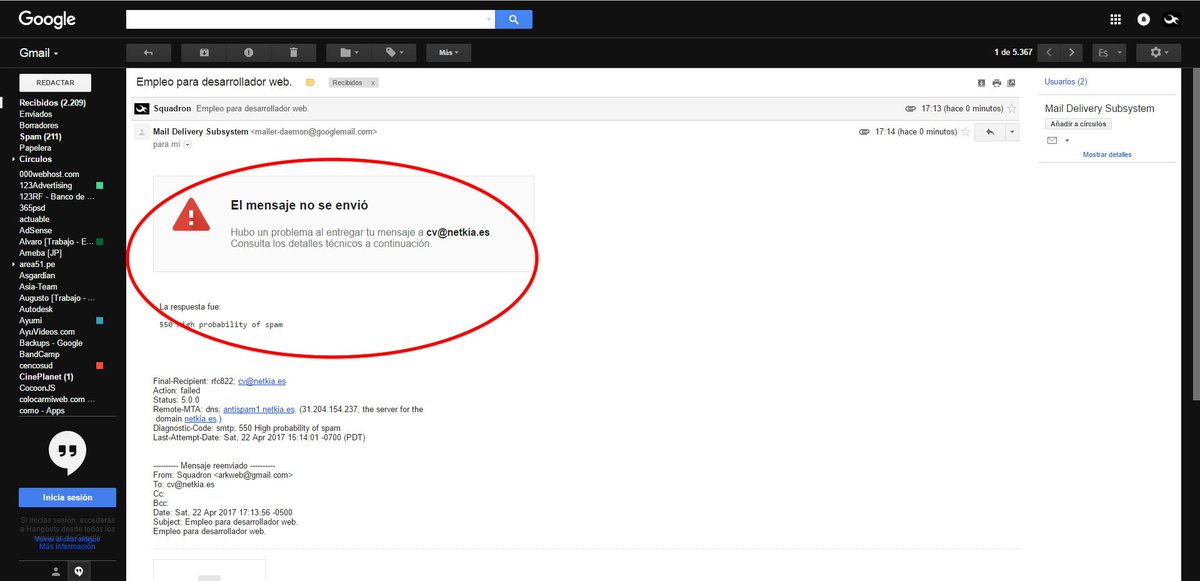1200x581 pixels.
Task: Click Más información Hangouts link
Action: (67, 547)
